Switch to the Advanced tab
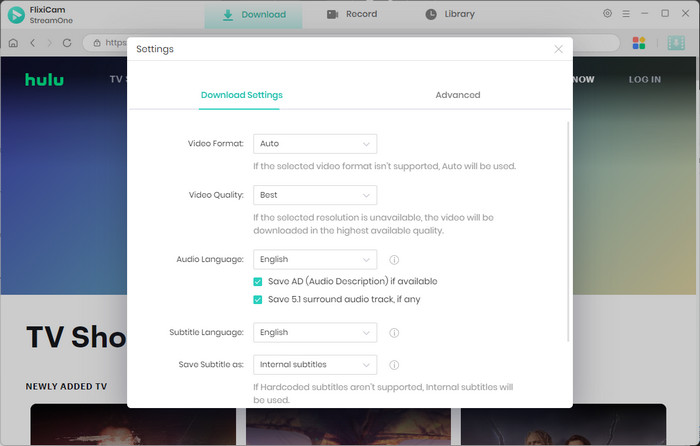 coord(457,95)
